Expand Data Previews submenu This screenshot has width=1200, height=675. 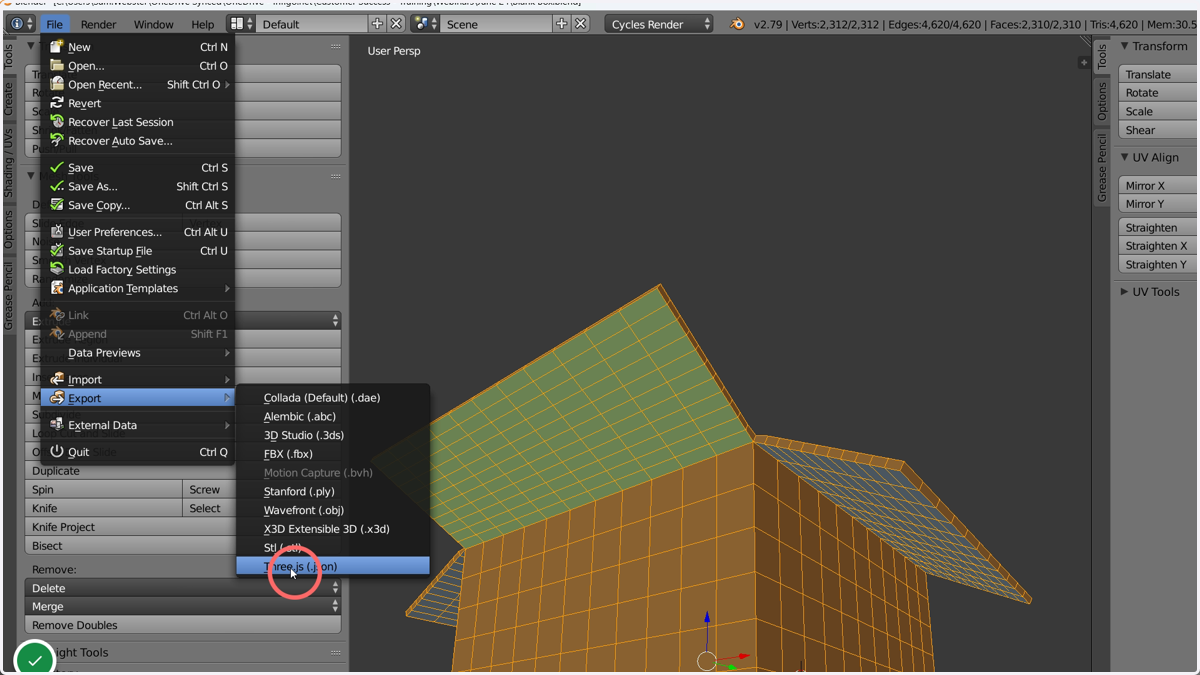(137, 353)
